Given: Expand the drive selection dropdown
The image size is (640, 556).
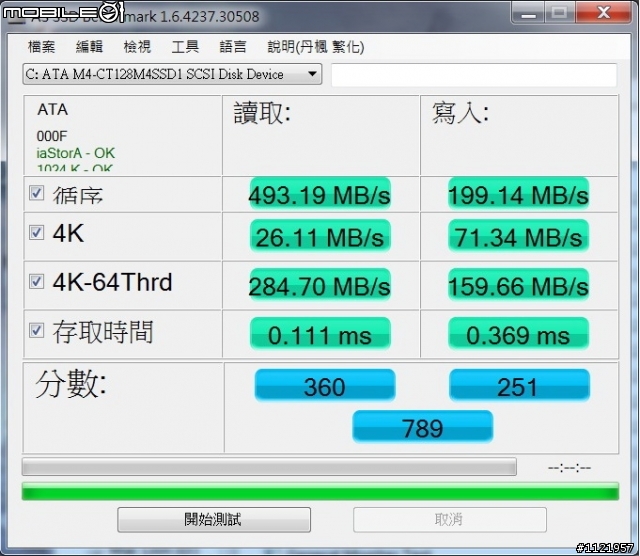Looking at the screenshot, I should coord(172,74).
